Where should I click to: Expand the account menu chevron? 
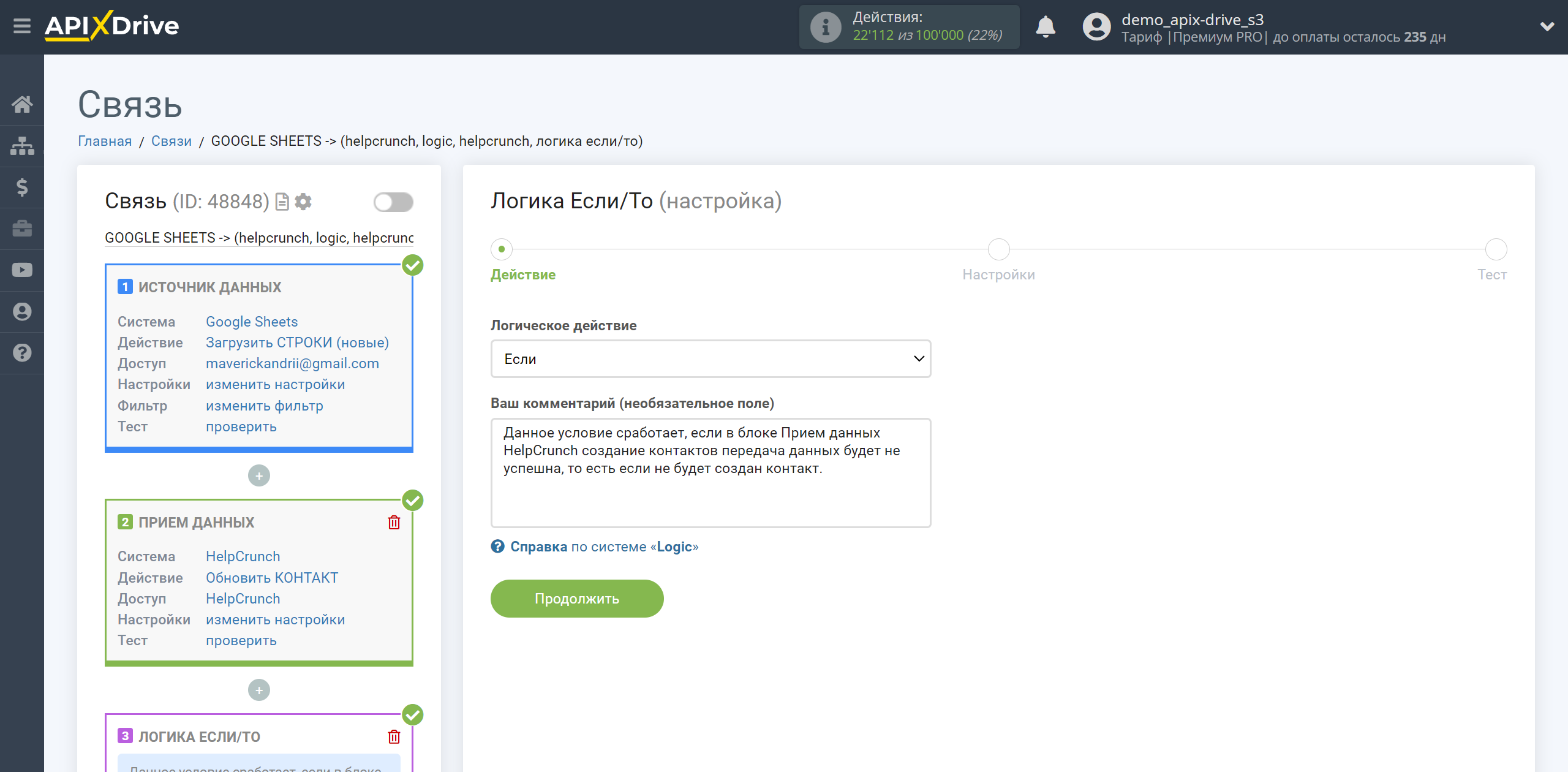(1547, 27)
